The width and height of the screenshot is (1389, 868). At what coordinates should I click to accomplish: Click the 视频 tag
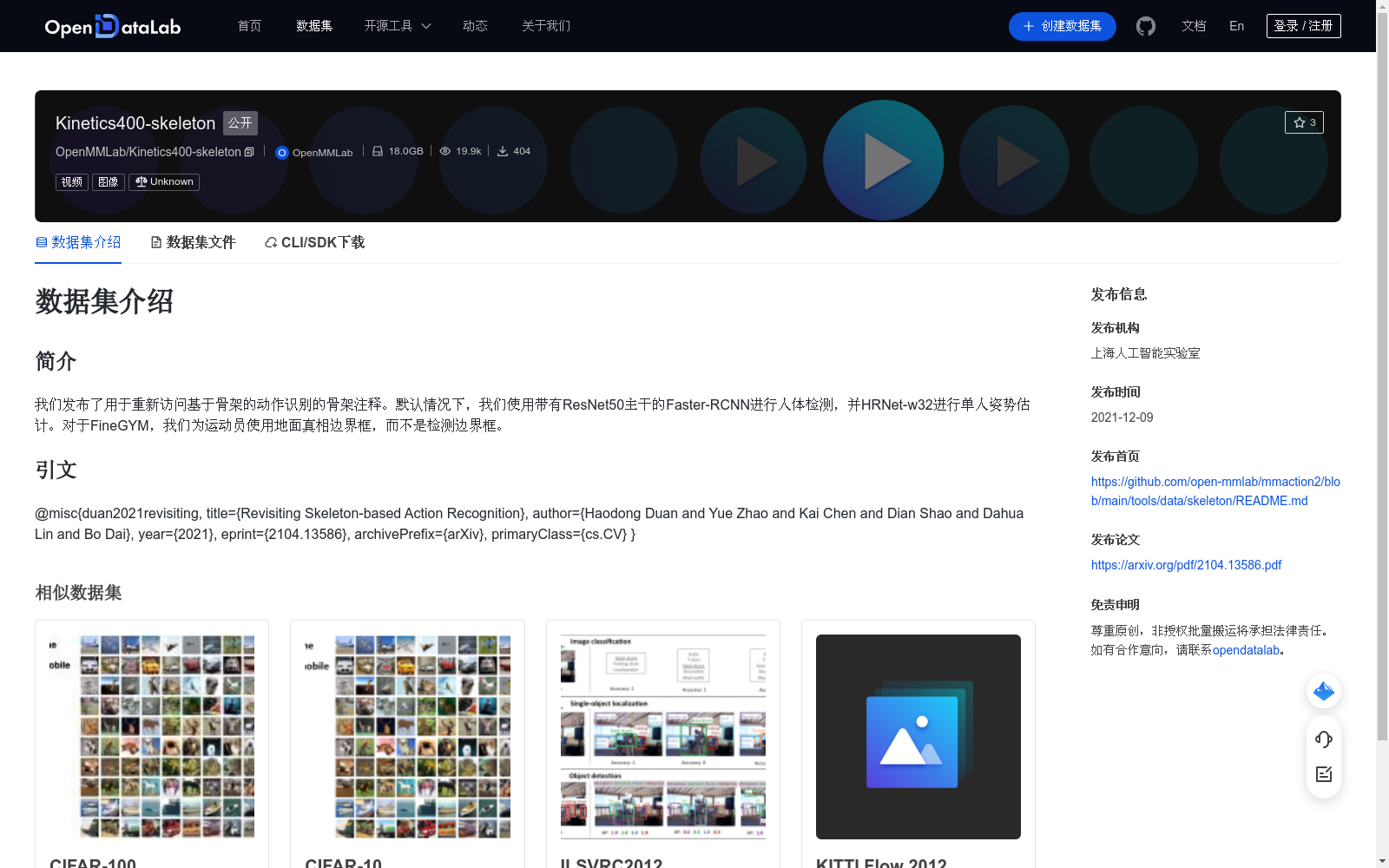[x=72, y=181]
